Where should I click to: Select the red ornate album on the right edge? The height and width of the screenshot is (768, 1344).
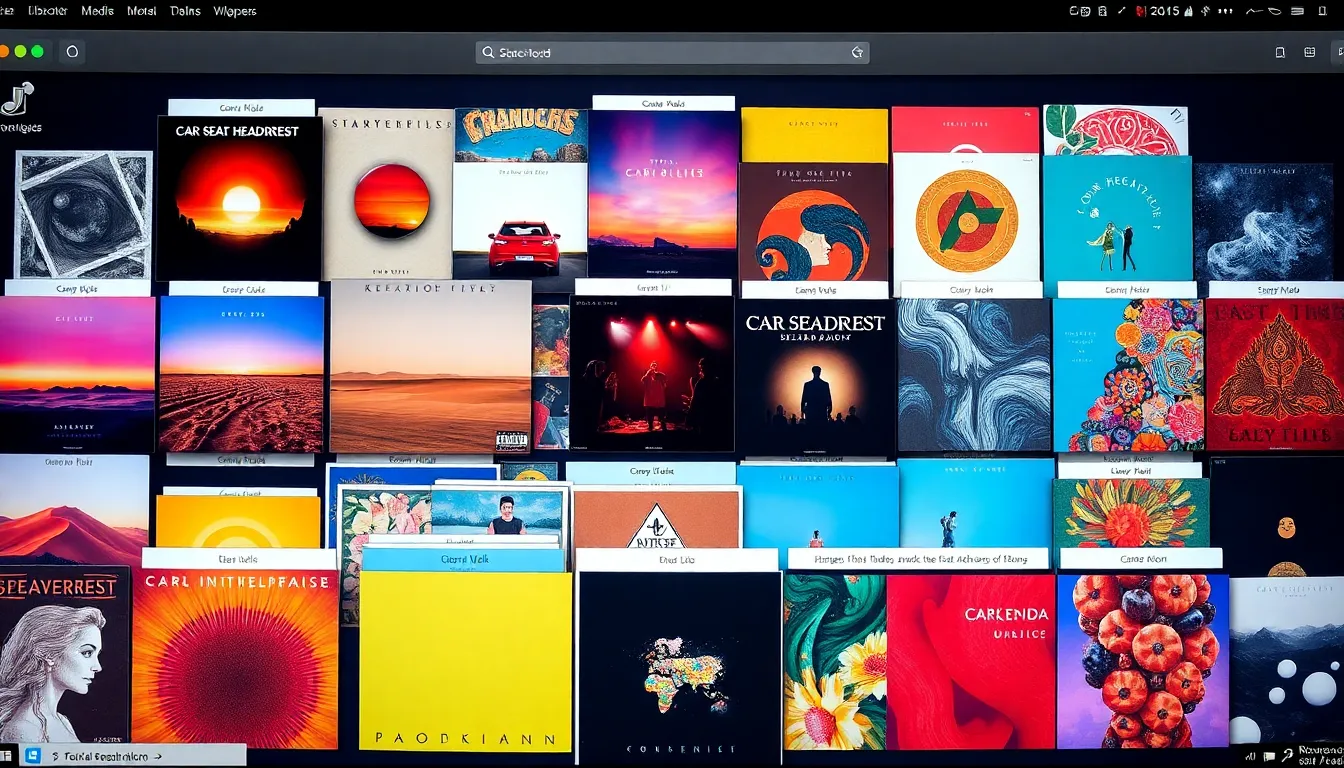click(1274, 374)
